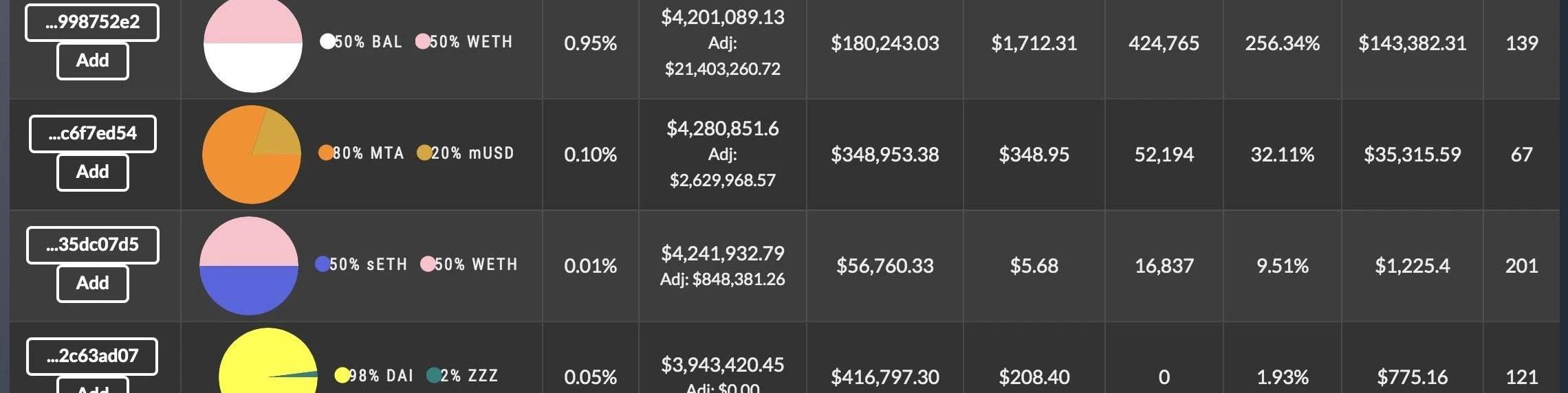
Task: Click Add under the 35dc07d5 pool
Action: click(x=92, y=283)
